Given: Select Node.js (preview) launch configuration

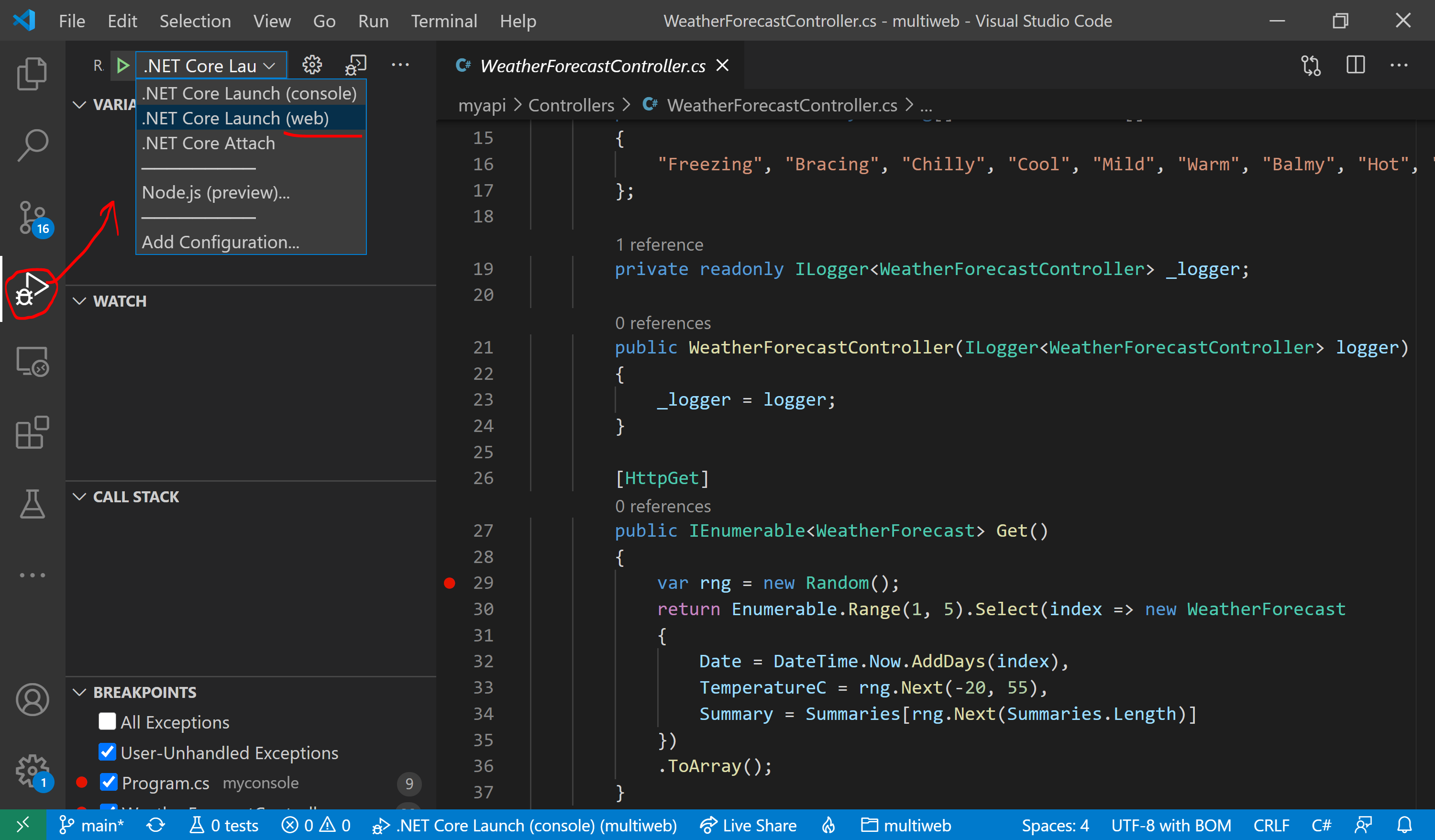Looking at the screenshot, I should point(217,191).
